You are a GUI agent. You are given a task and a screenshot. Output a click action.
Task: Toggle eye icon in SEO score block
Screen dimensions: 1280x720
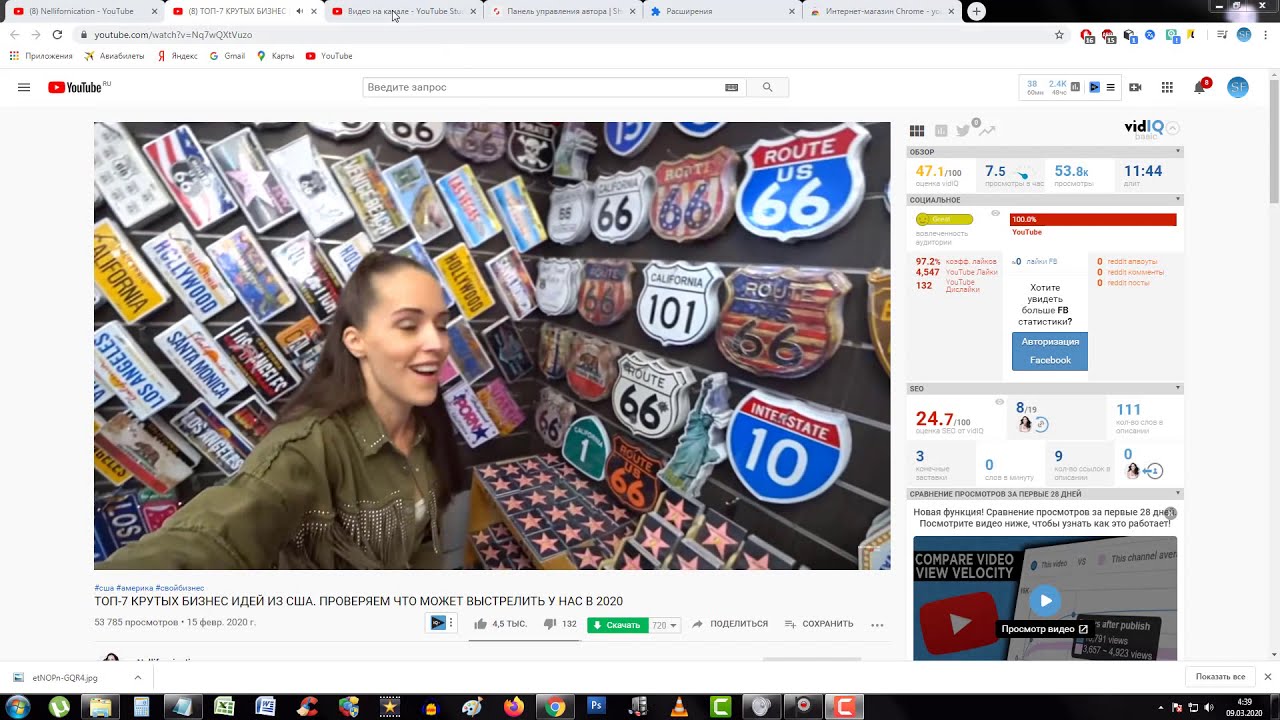999,402
